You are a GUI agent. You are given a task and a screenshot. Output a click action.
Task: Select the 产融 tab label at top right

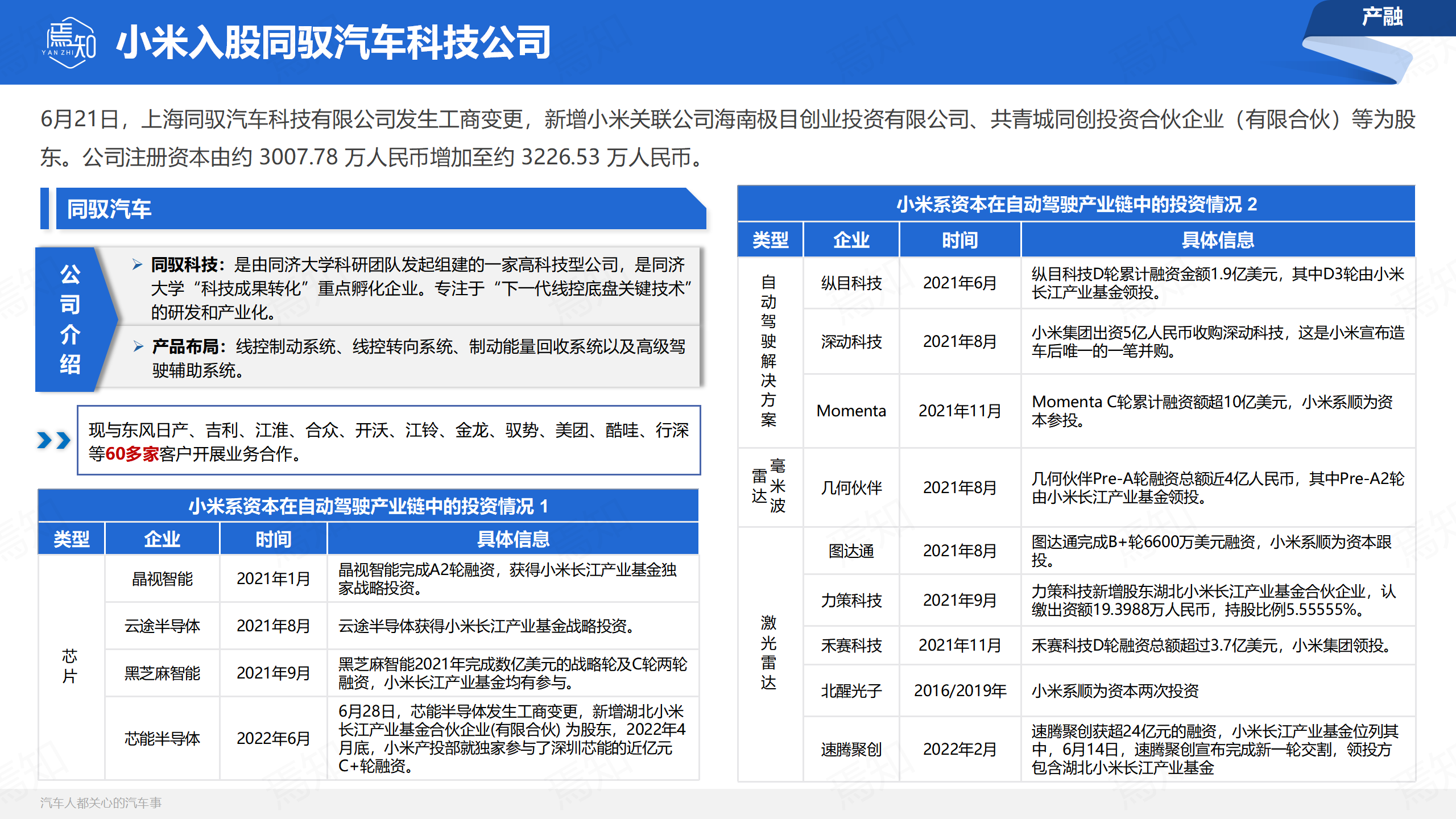coord(1382,17)
